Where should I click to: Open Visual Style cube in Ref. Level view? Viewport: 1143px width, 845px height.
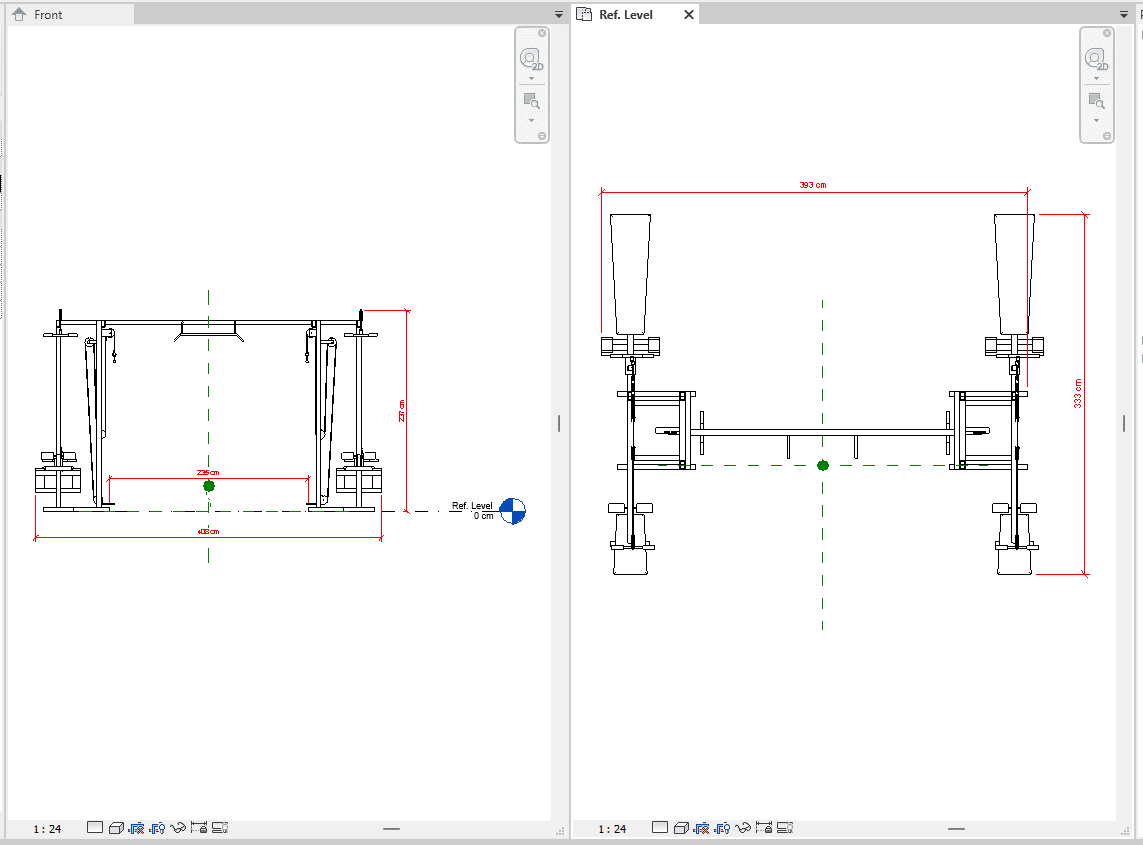(x=681, y=828)
